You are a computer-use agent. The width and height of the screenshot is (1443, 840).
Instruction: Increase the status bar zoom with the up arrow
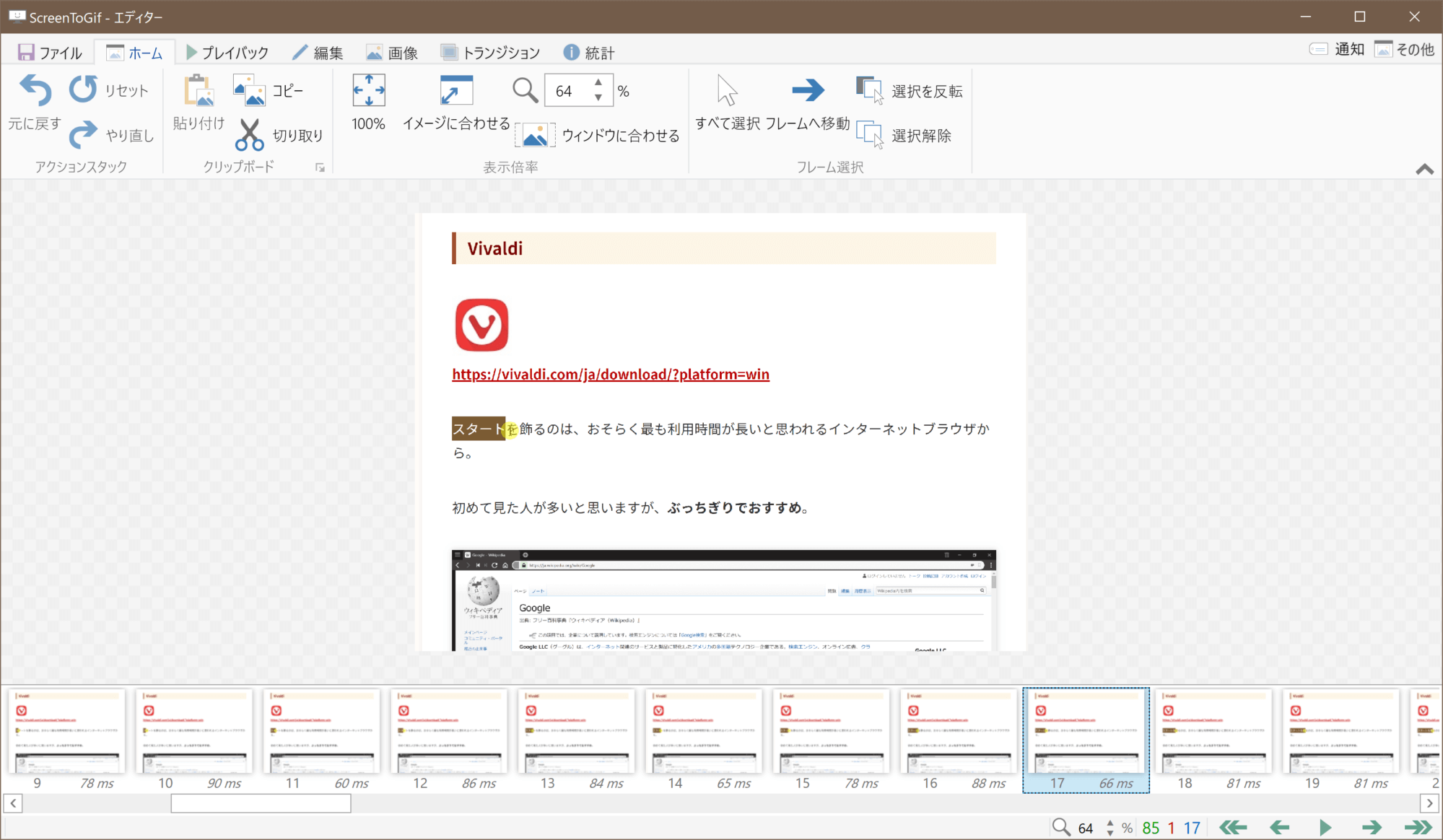click(1110, 823)
